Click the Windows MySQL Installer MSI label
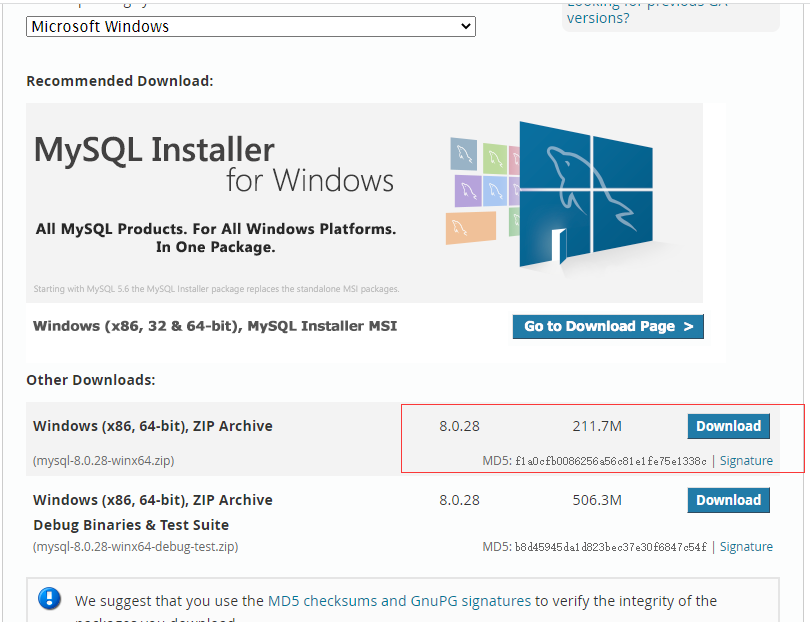This screenshot has width=810, height=622. (x=215, y=326)
